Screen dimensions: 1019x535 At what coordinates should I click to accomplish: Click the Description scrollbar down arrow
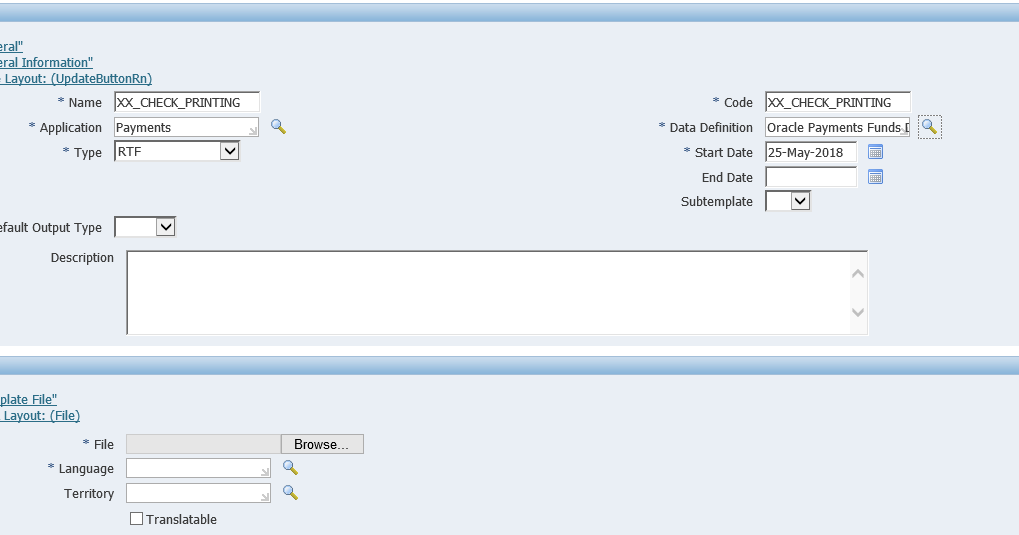point(858,312)
